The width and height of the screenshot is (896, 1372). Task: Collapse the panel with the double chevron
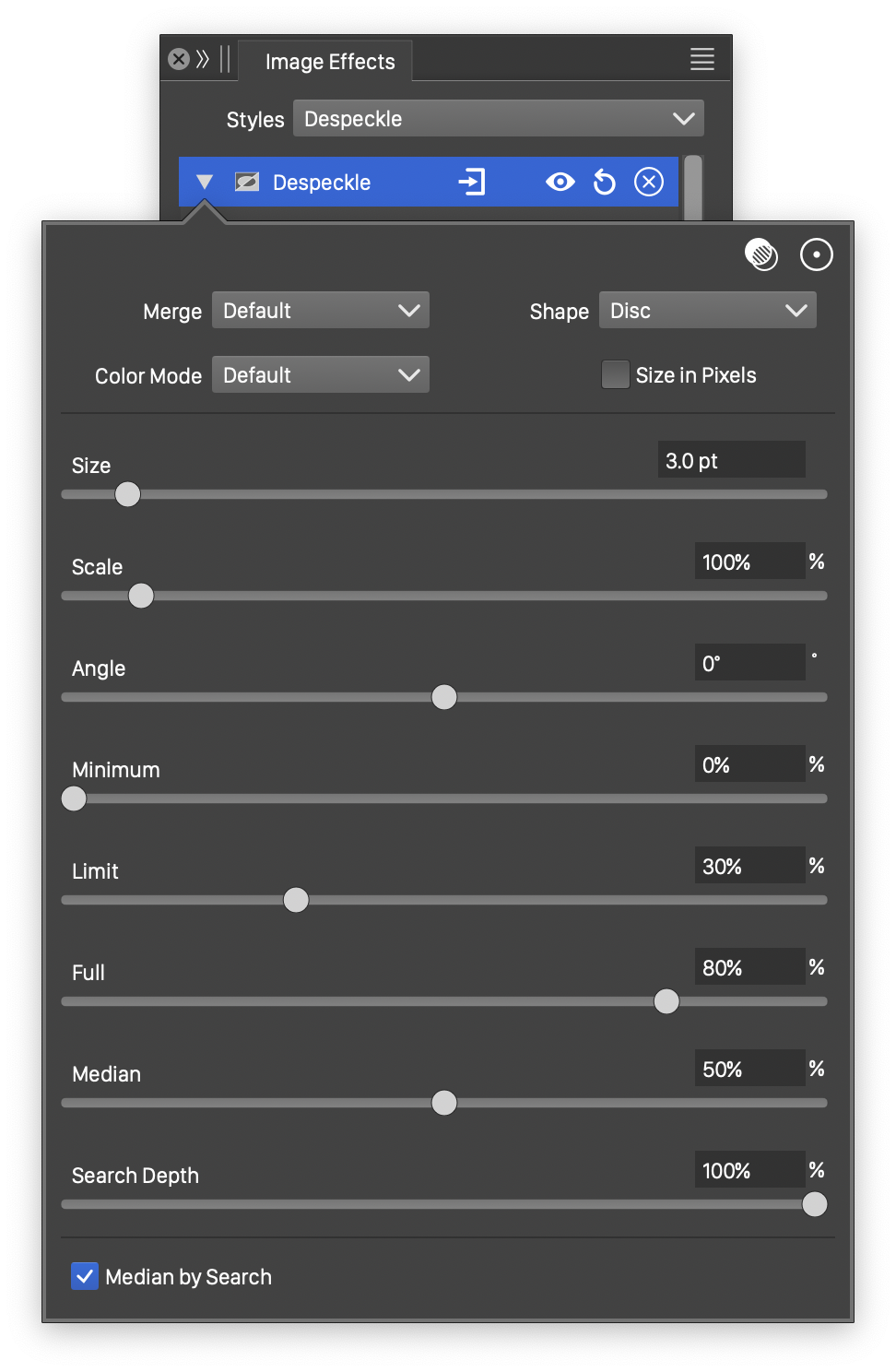click(203, 60)
